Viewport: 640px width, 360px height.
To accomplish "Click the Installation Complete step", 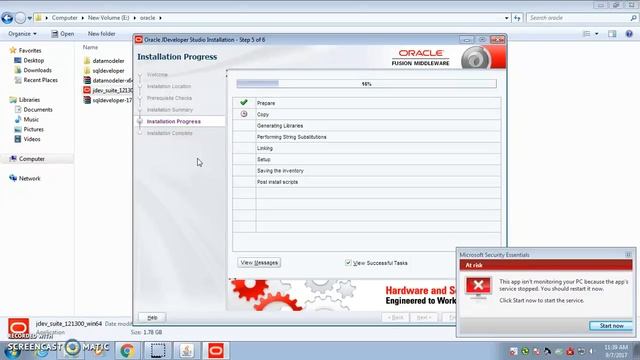I will click(169, 133).
